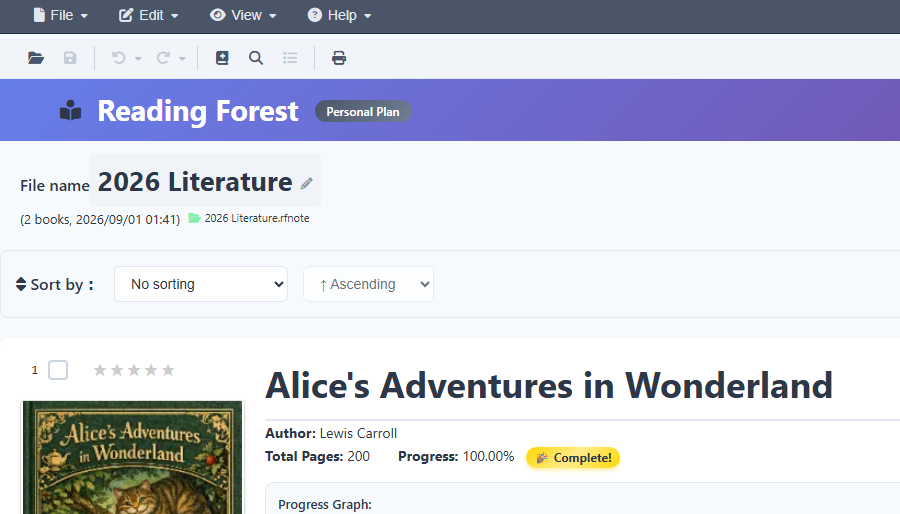Click the Progress value 100.00%
The image size is (900, 514).
coord(488,456)
